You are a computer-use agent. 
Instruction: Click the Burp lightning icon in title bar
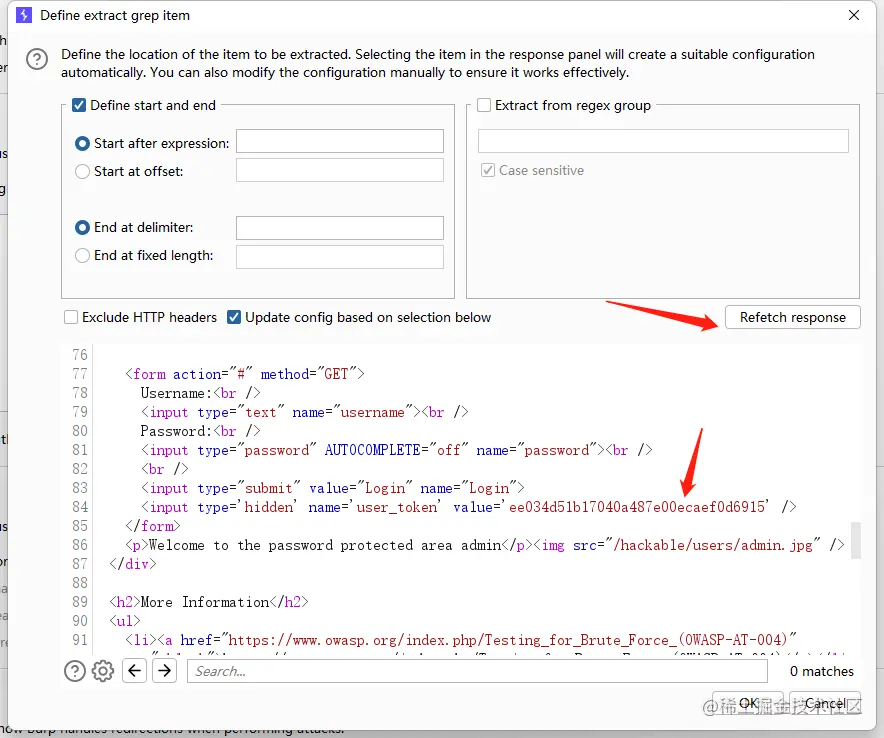(x=24, y=15)
